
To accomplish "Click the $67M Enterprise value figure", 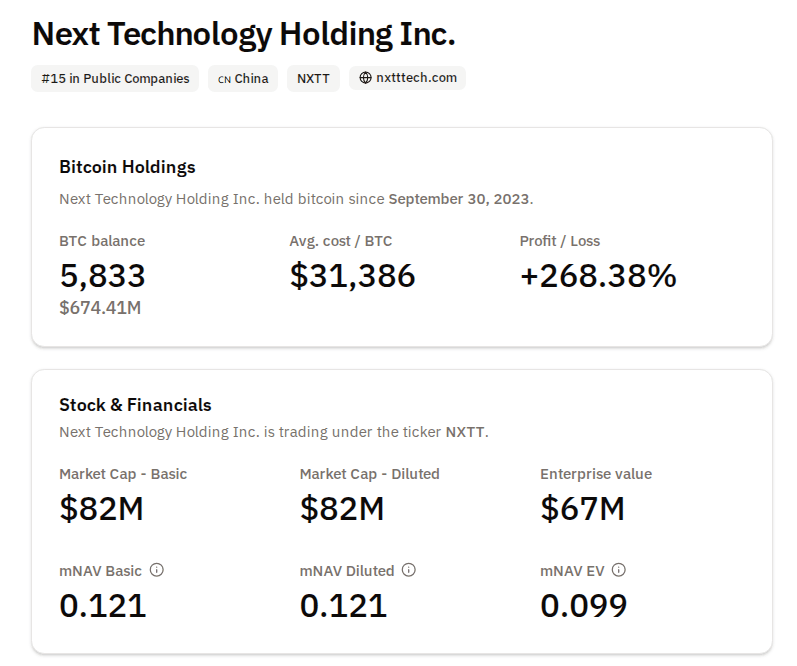I will click(582, 508).
